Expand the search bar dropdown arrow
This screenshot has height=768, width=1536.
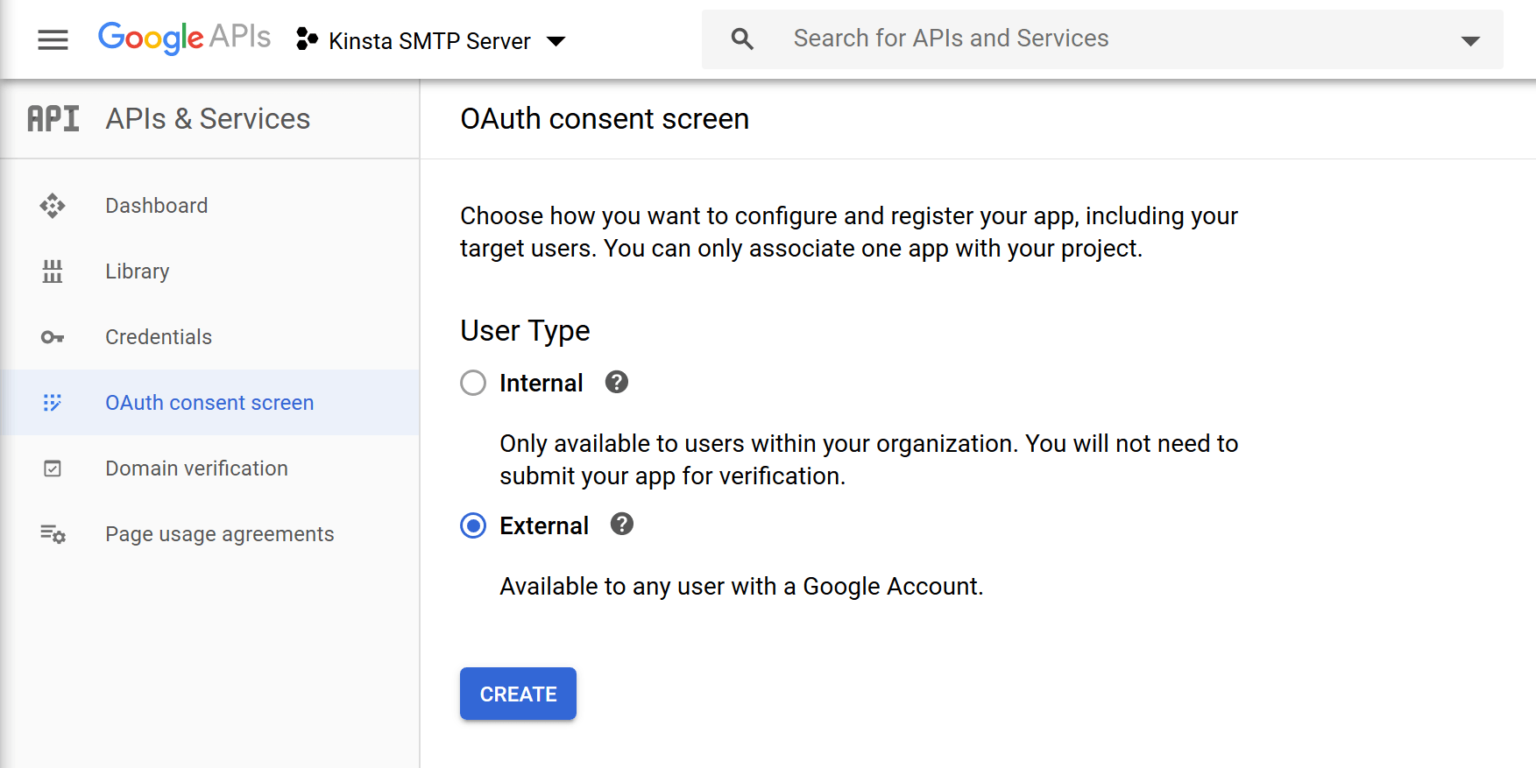coord(1469,40)
